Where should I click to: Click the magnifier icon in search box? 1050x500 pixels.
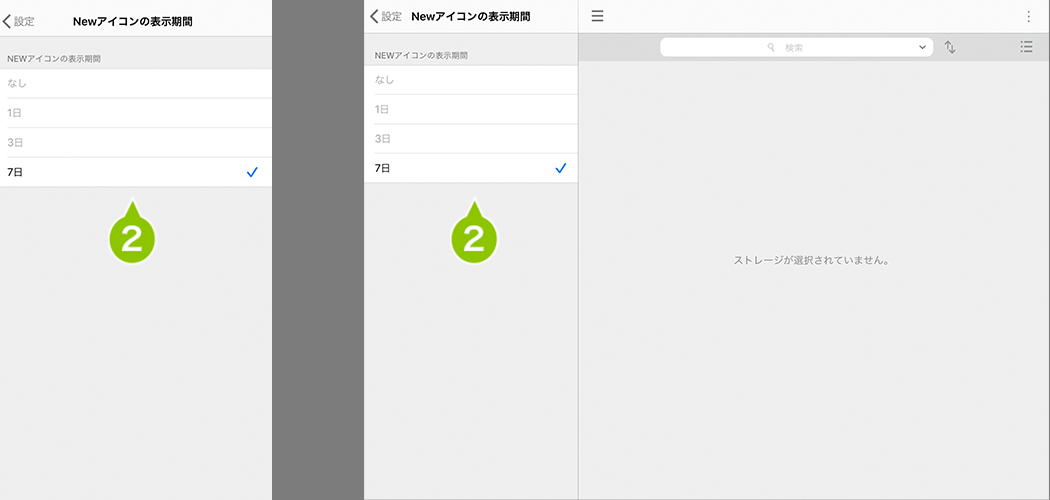(771, 48)
